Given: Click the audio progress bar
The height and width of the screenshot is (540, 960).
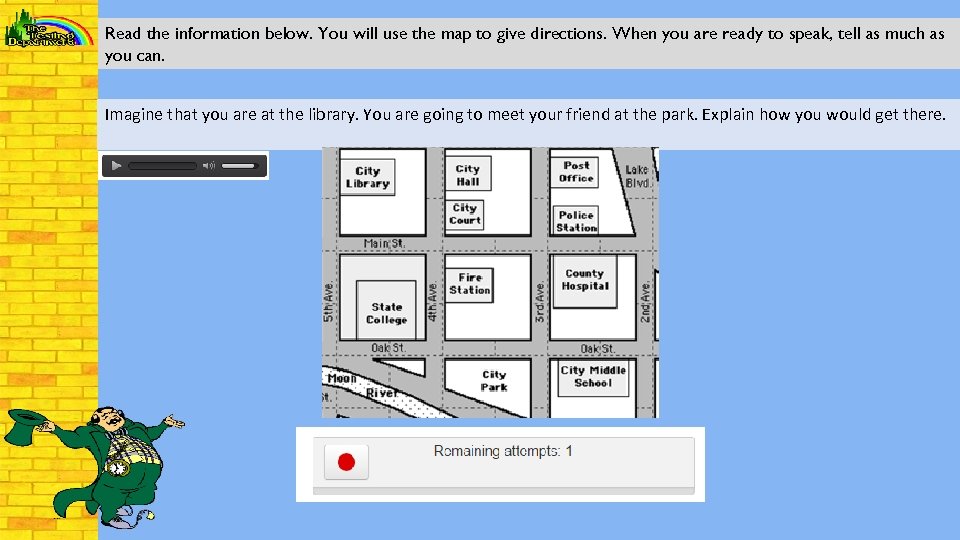Looking at the screenshot, I should (162, 165).
